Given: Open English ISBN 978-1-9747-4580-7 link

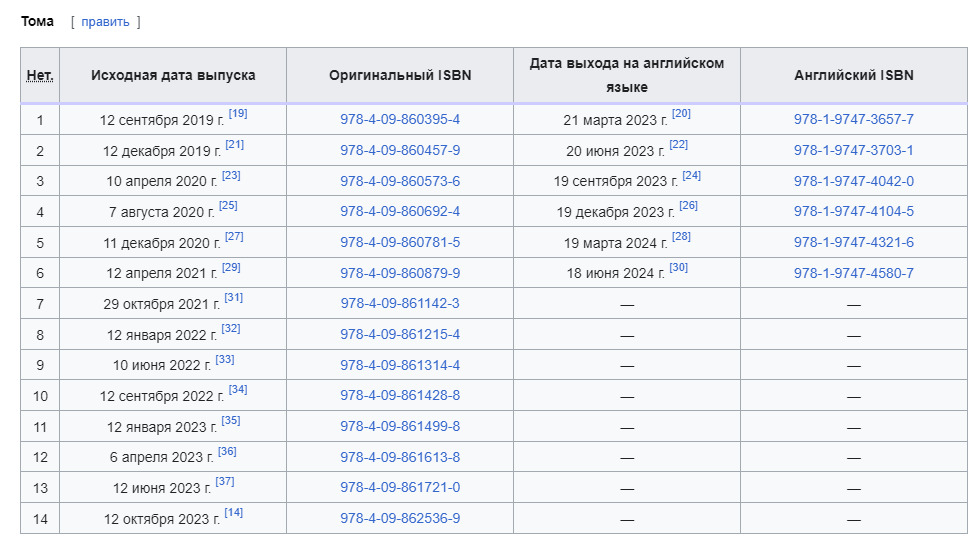Looking at the screenshot, I should (x=853, y=273).
